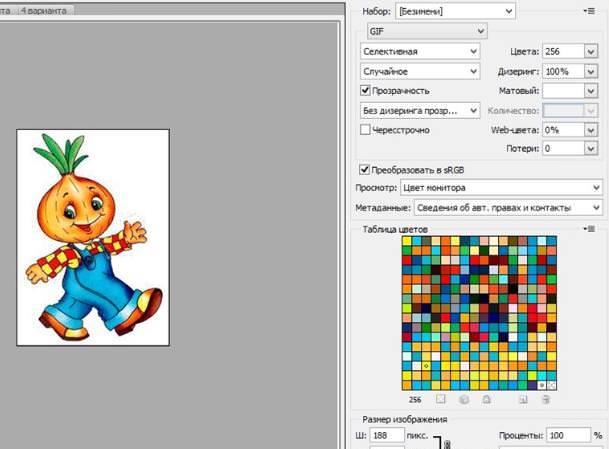Open the Дизеринг percentage dropdown arrow
The width and height of the screenshot is (609, 449).
tap(591, 71)
